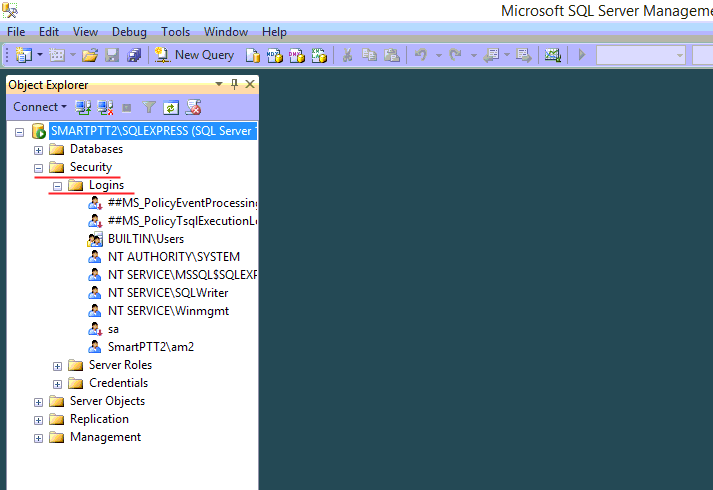Expand the Server Objects folder
Screen dimensions: 713x490
(x=38, y=402)
